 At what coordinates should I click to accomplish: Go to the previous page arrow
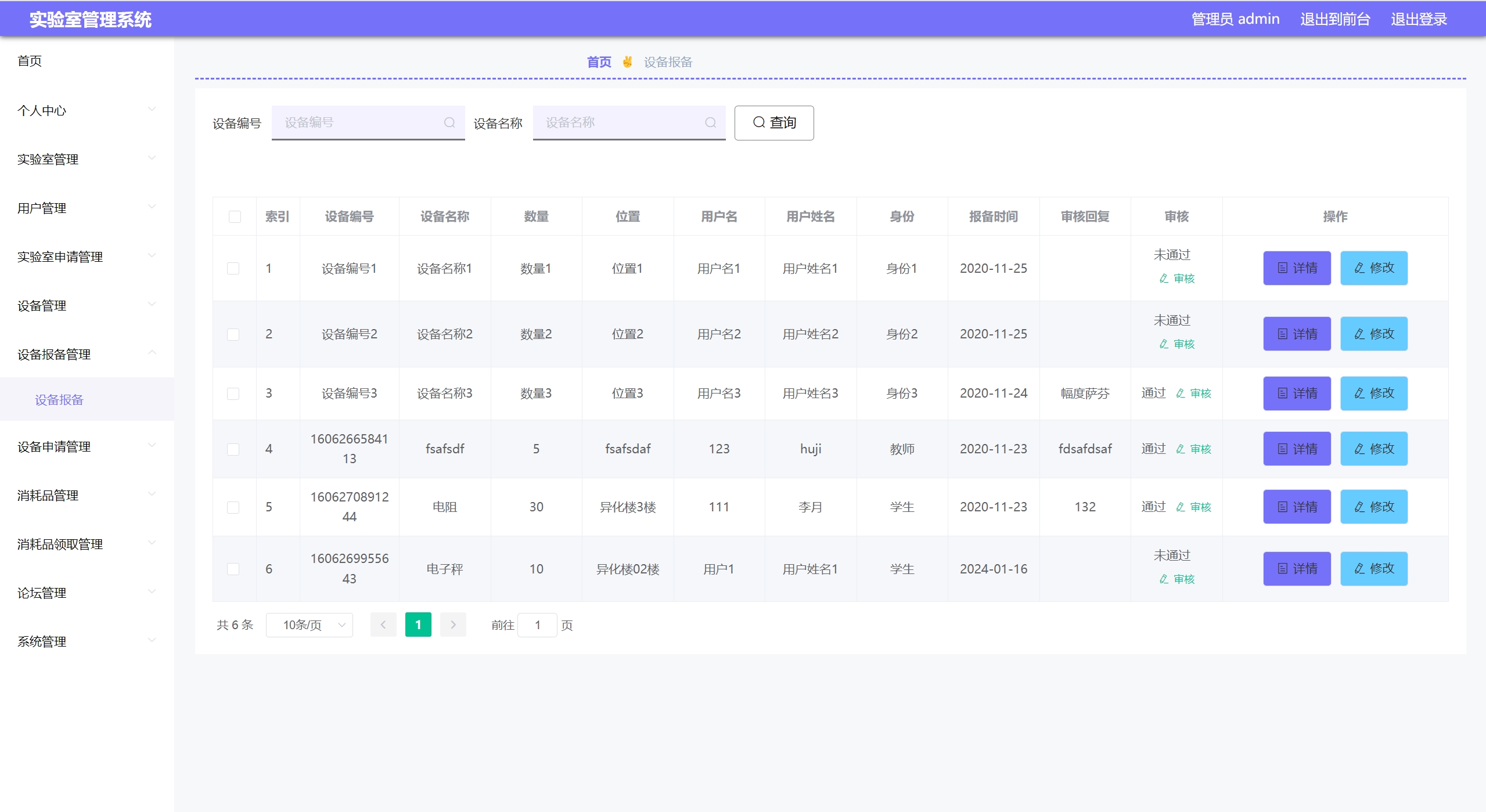[383, 625]
